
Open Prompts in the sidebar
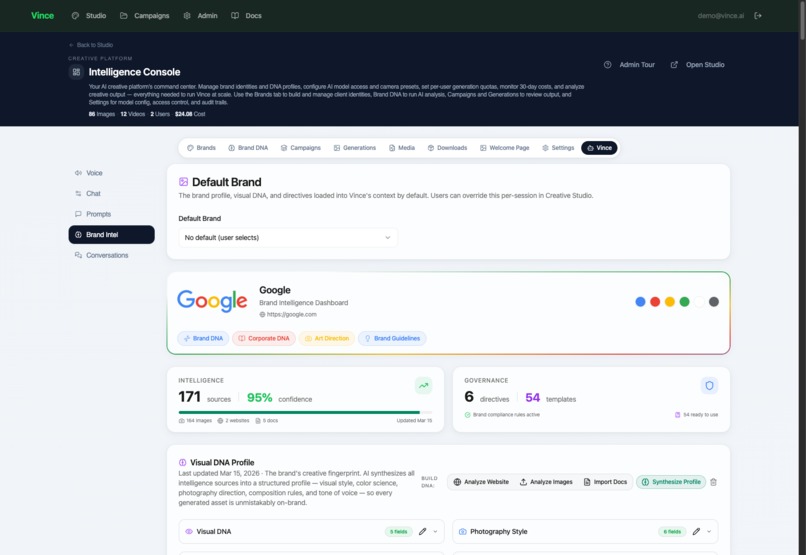(112, 214)
